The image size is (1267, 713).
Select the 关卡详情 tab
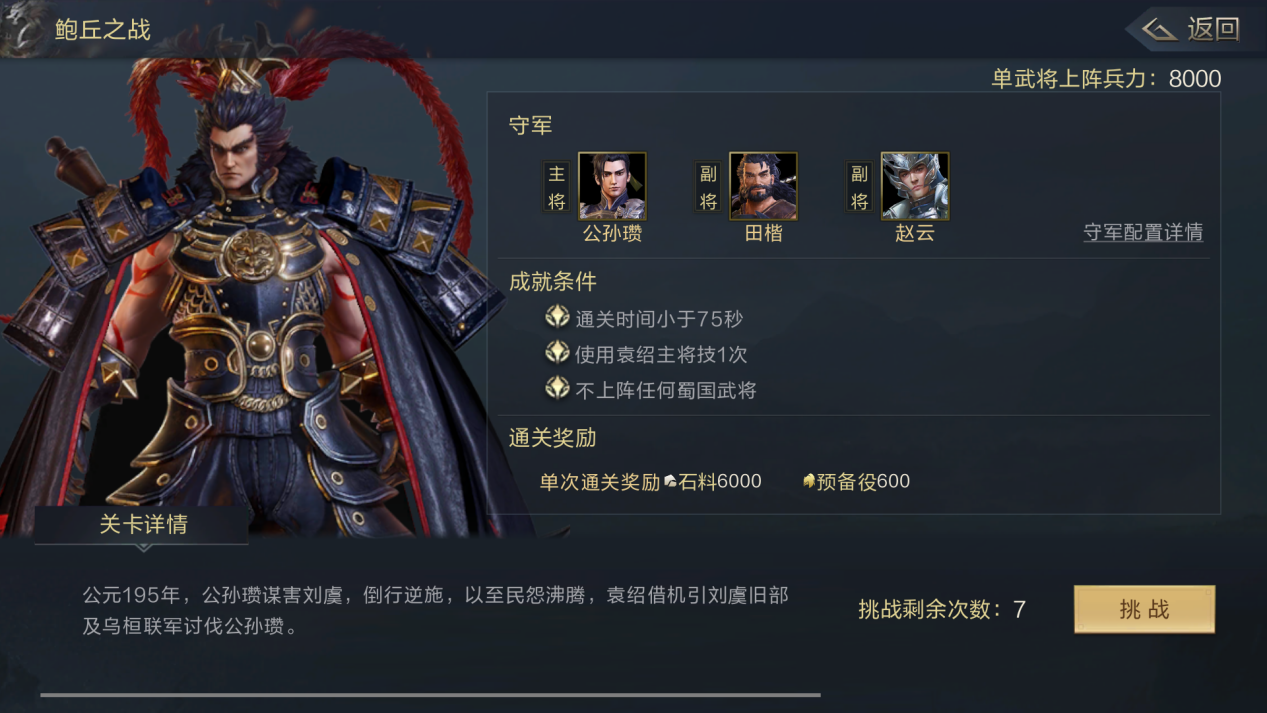click(142, 525)
